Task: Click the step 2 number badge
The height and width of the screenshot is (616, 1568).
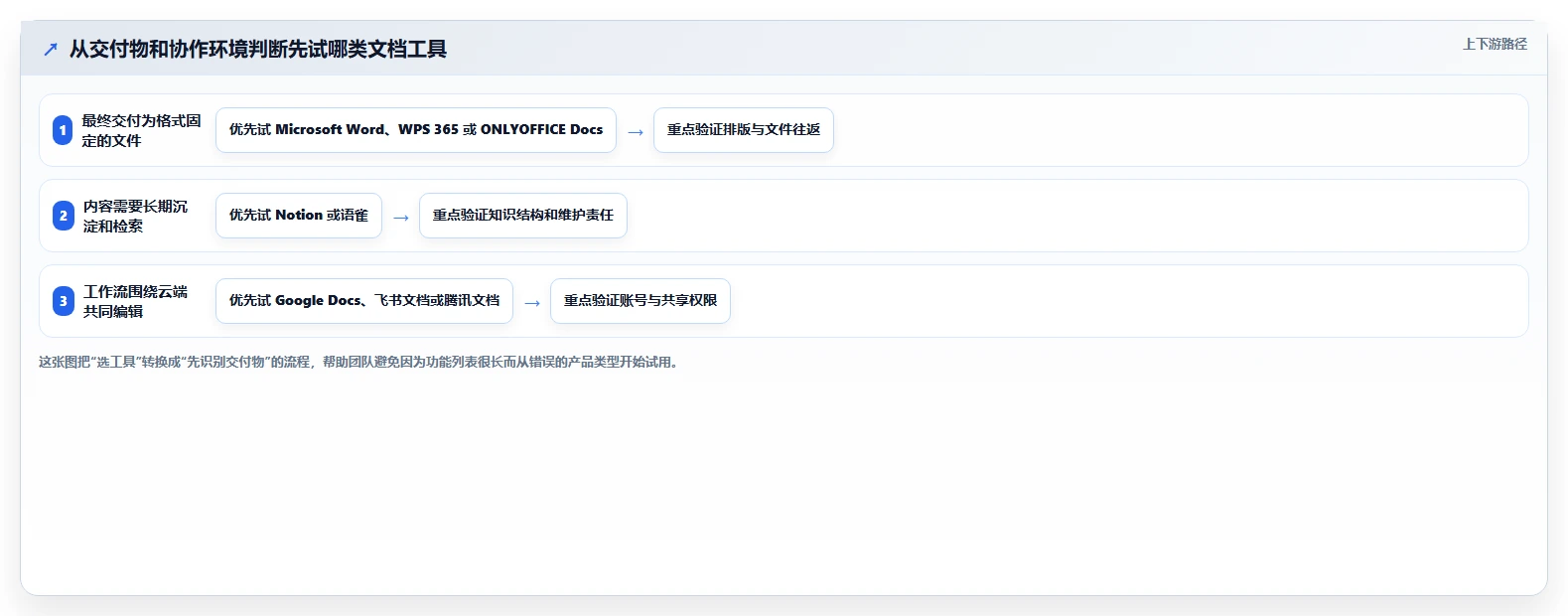Action: tap(63, 216)
